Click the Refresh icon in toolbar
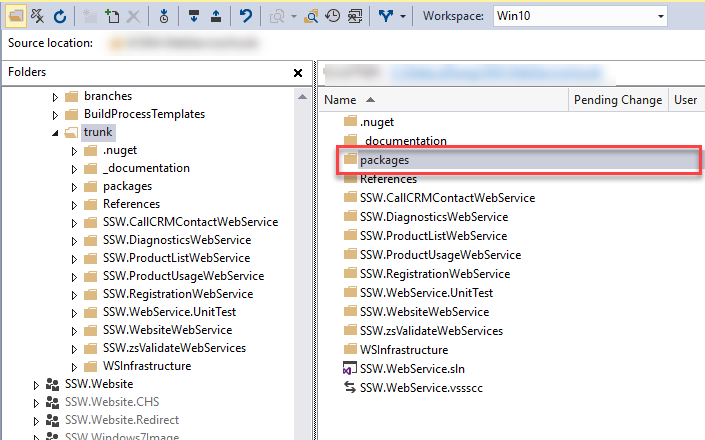This screenshot has height=440, width=705. coord(60,16)
